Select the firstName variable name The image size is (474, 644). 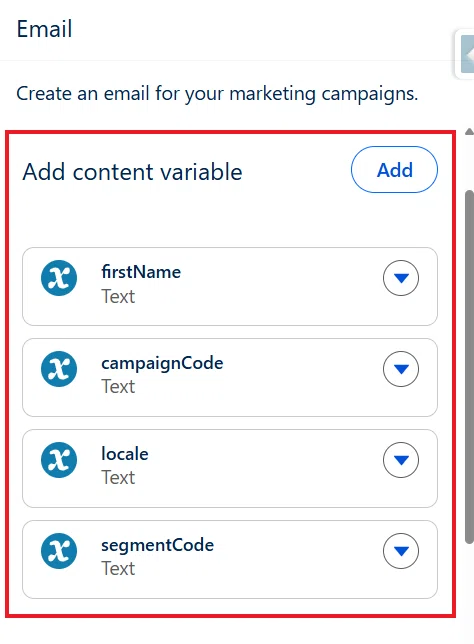tap(141, 272)
